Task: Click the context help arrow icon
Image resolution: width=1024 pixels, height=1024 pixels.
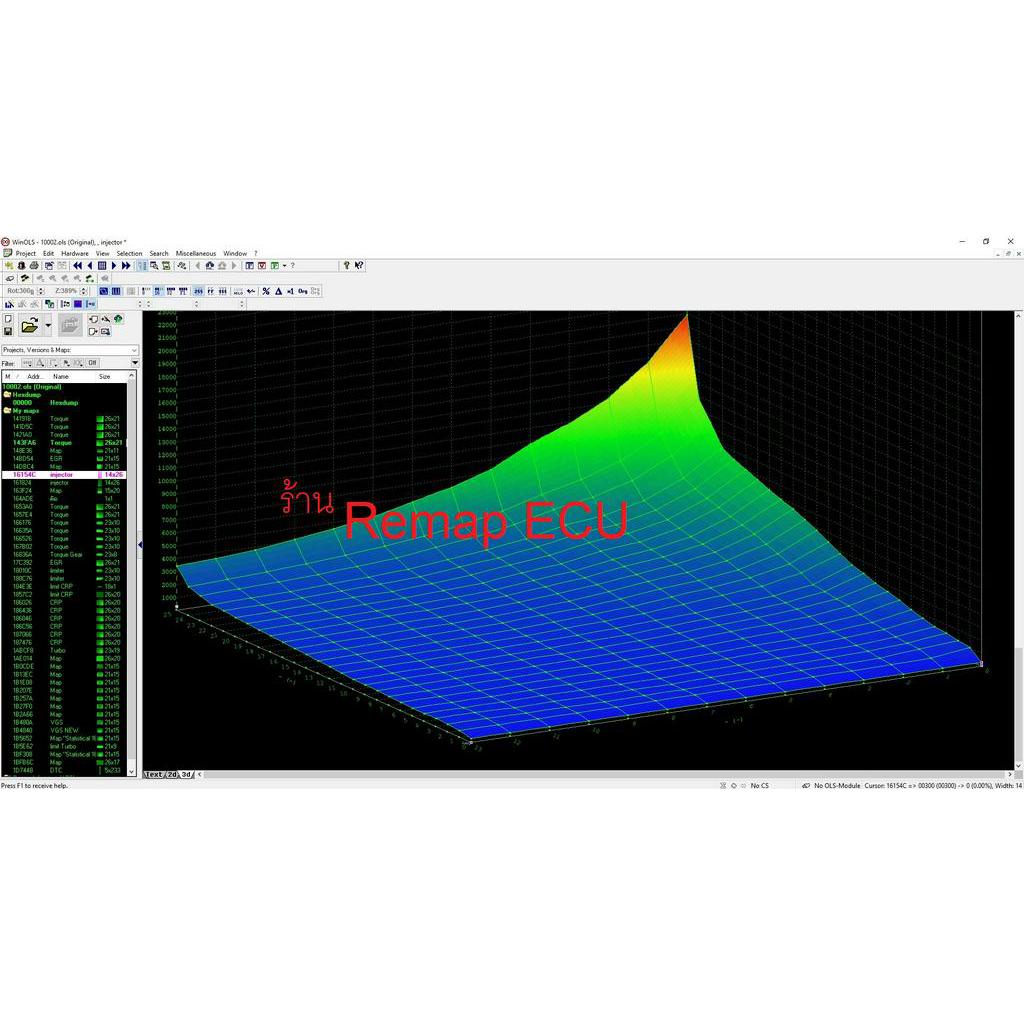Action: pyautogui.click(x=359, y=266)
